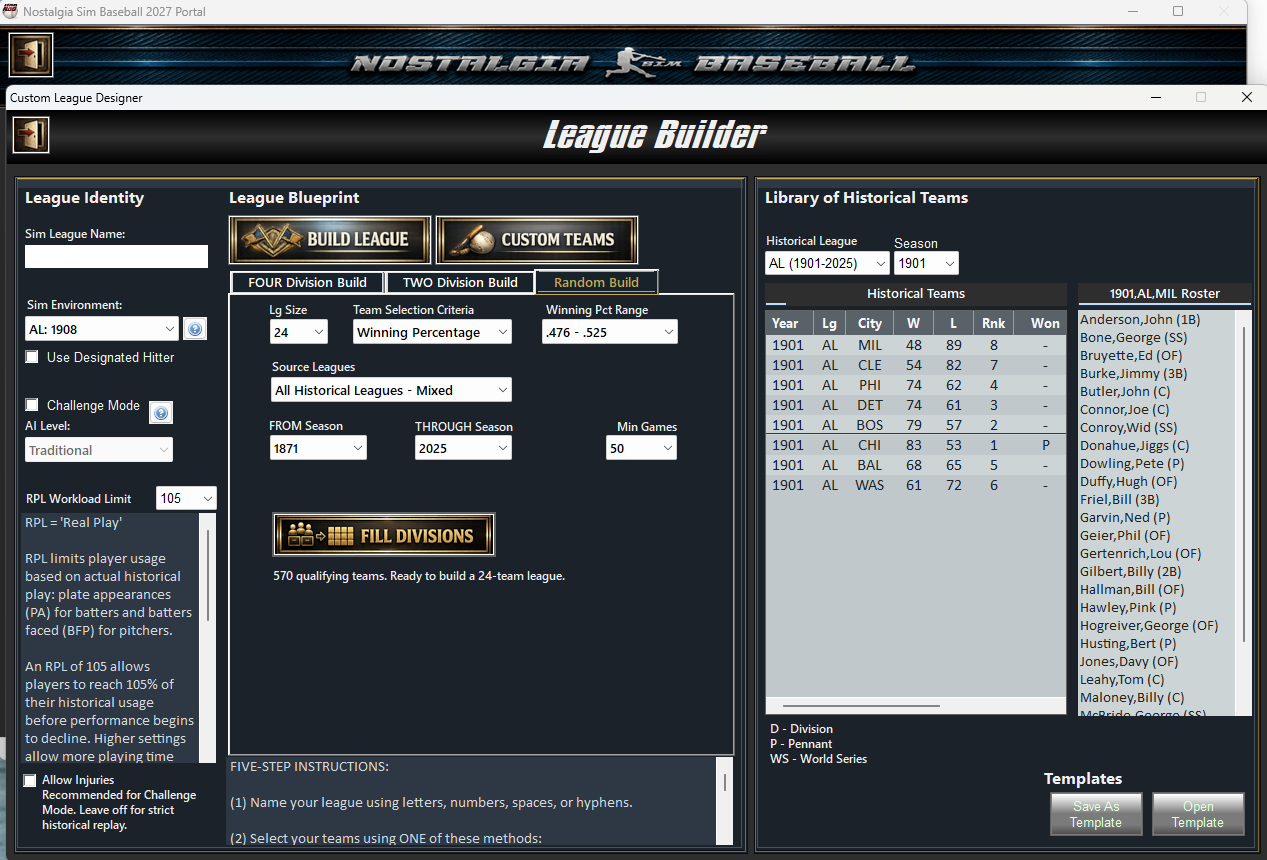The width and height of the screenshot is (1267, 860).
Task: Click the W column header
Action: tap(913, 323)
